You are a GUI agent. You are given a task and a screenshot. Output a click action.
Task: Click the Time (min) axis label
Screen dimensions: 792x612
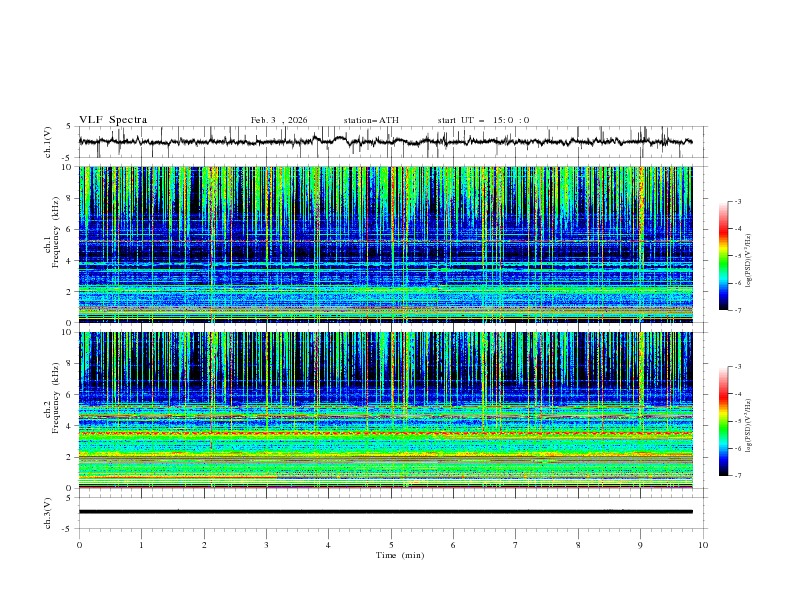point(399,554)
